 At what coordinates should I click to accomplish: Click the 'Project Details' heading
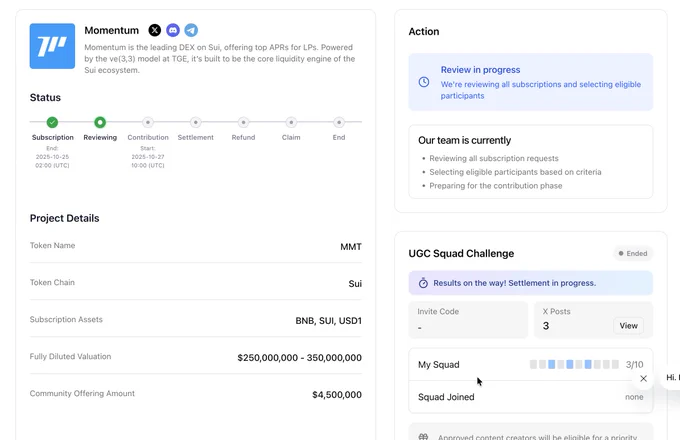(65, 218)
